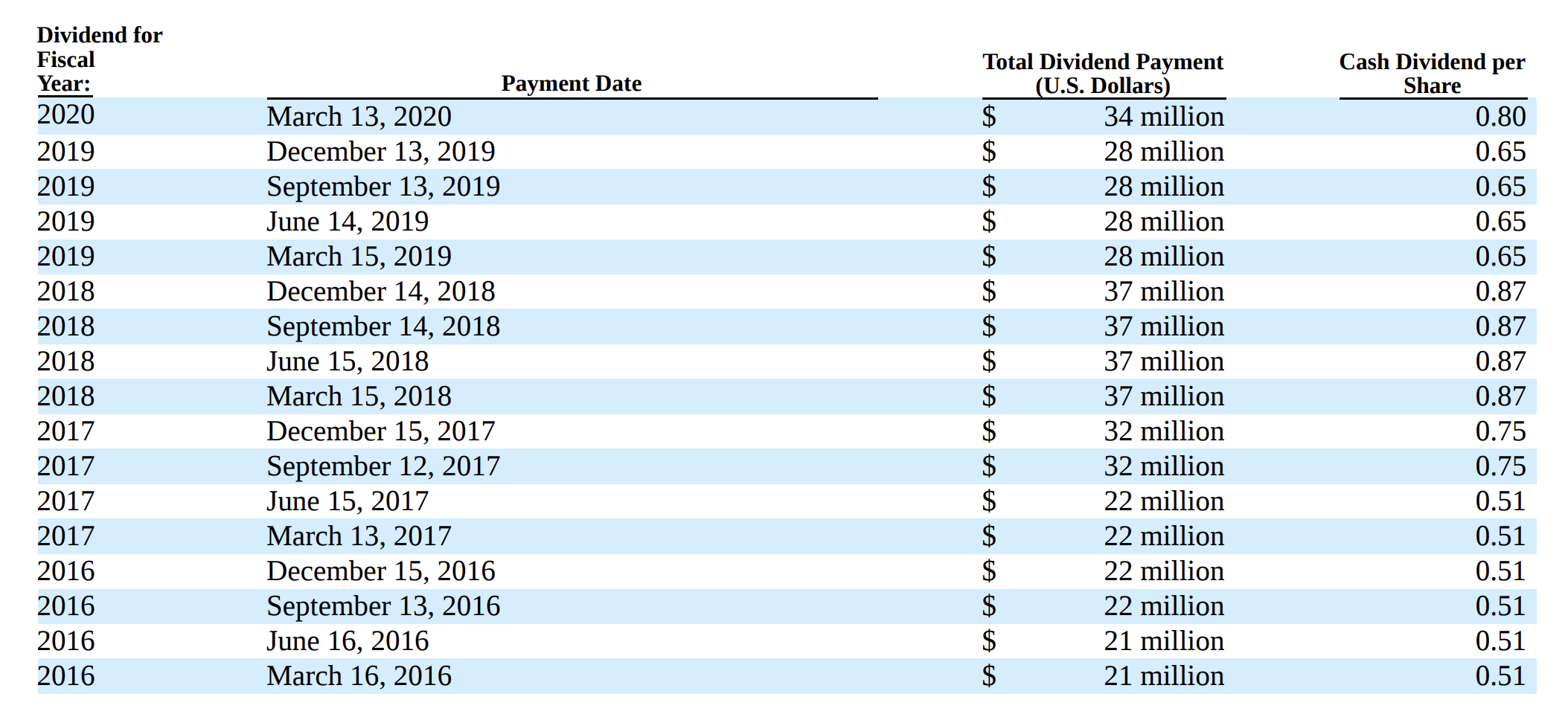Viewport: 1568px width, 723px height.
Task: Click the 'Dividend for Fiscal Year:' header
Action: [x=100, y=60]
